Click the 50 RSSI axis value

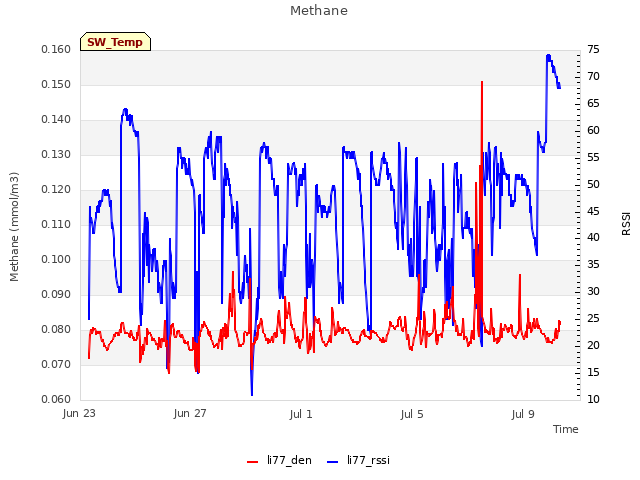tap(593, 184)
